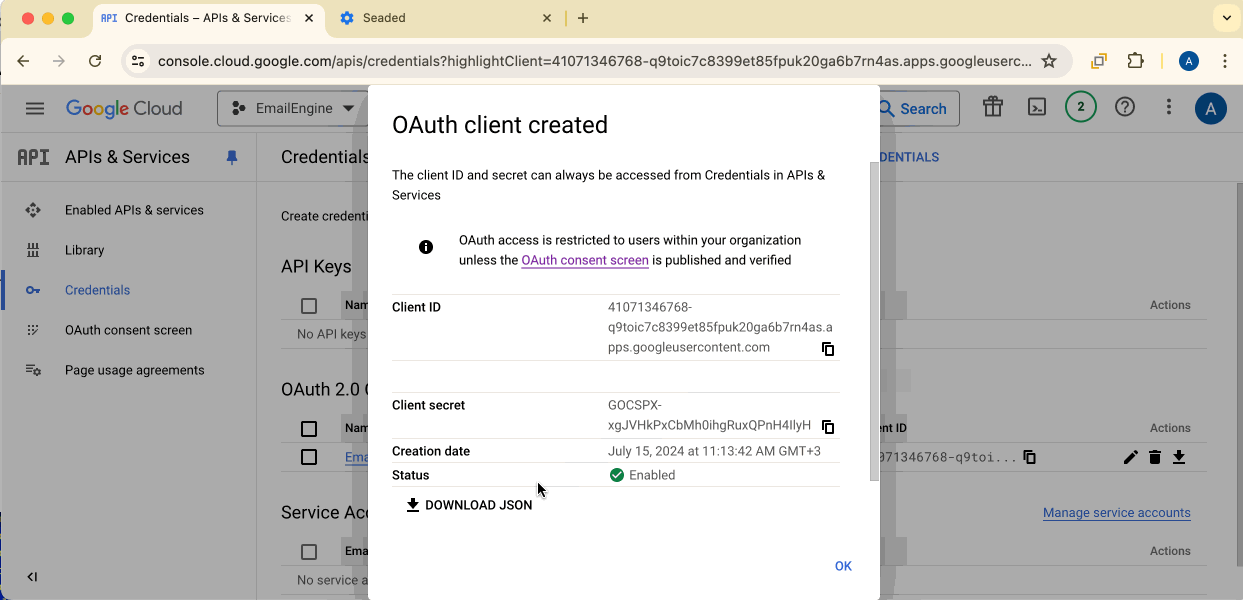Screen dimensions: 1243x600
Task: Check the Service Accounts header checkbox
Action: [309, 551]
